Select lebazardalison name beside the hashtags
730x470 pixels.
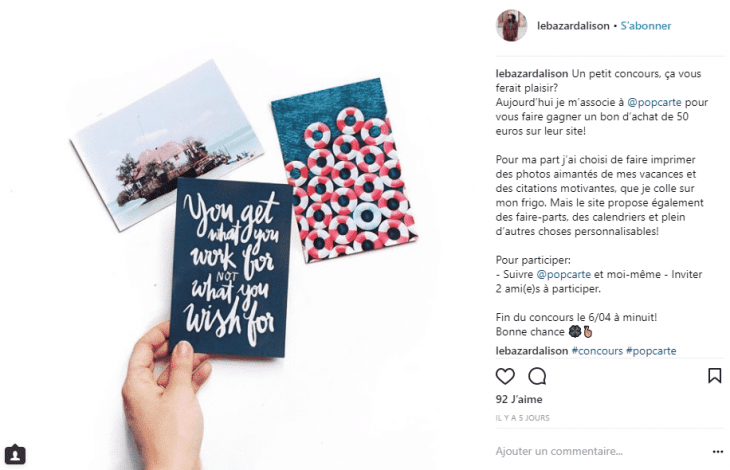(532, 351)
